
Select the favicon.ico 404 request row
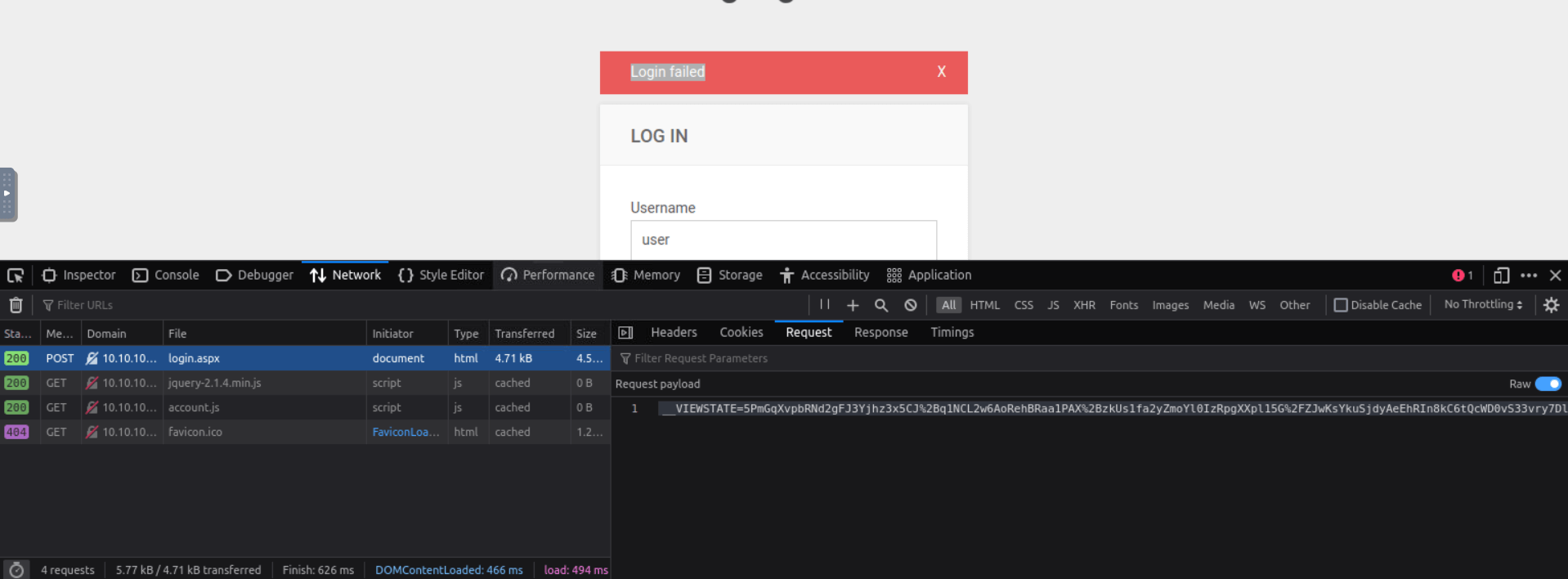click(195, 432)
